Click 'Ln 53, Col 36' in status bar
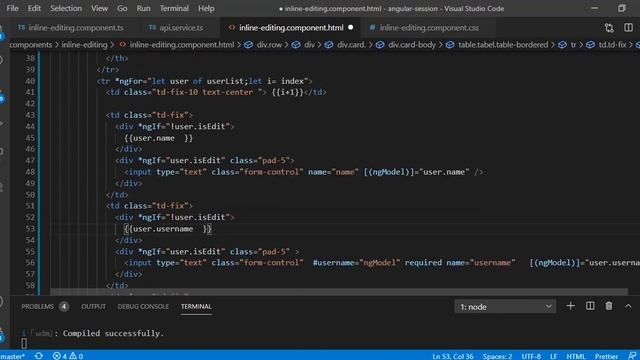Screen dimensions: 640x360 coord(453,356)
